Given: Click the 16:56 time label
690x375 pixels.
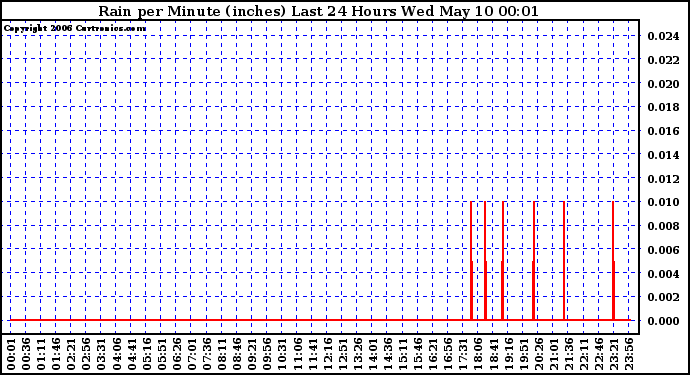Looking at the screenshot, I should (448, 354).
